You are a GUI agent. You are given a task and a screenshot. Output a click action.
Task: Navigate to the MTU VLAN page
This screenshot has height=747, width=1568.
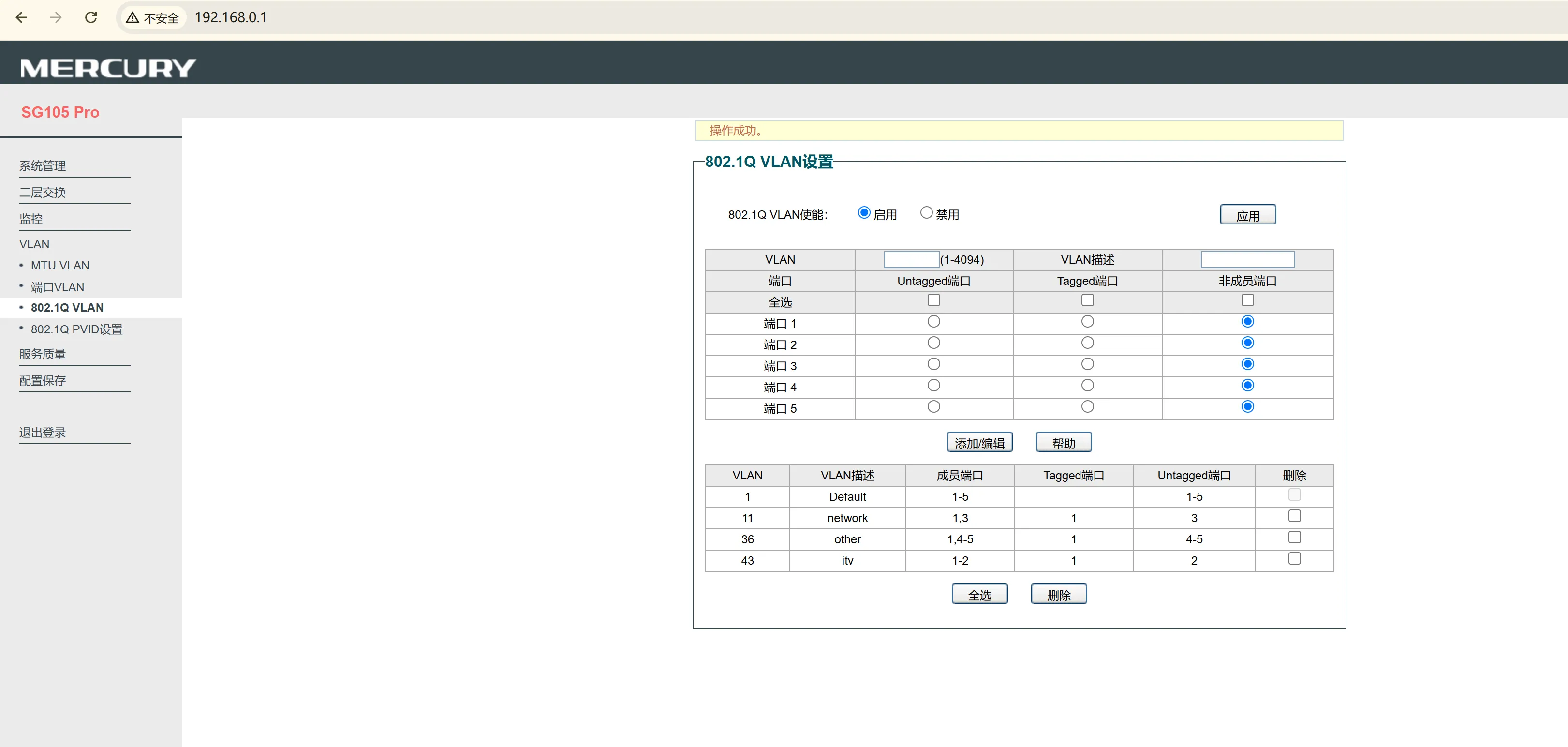point(59,266)
